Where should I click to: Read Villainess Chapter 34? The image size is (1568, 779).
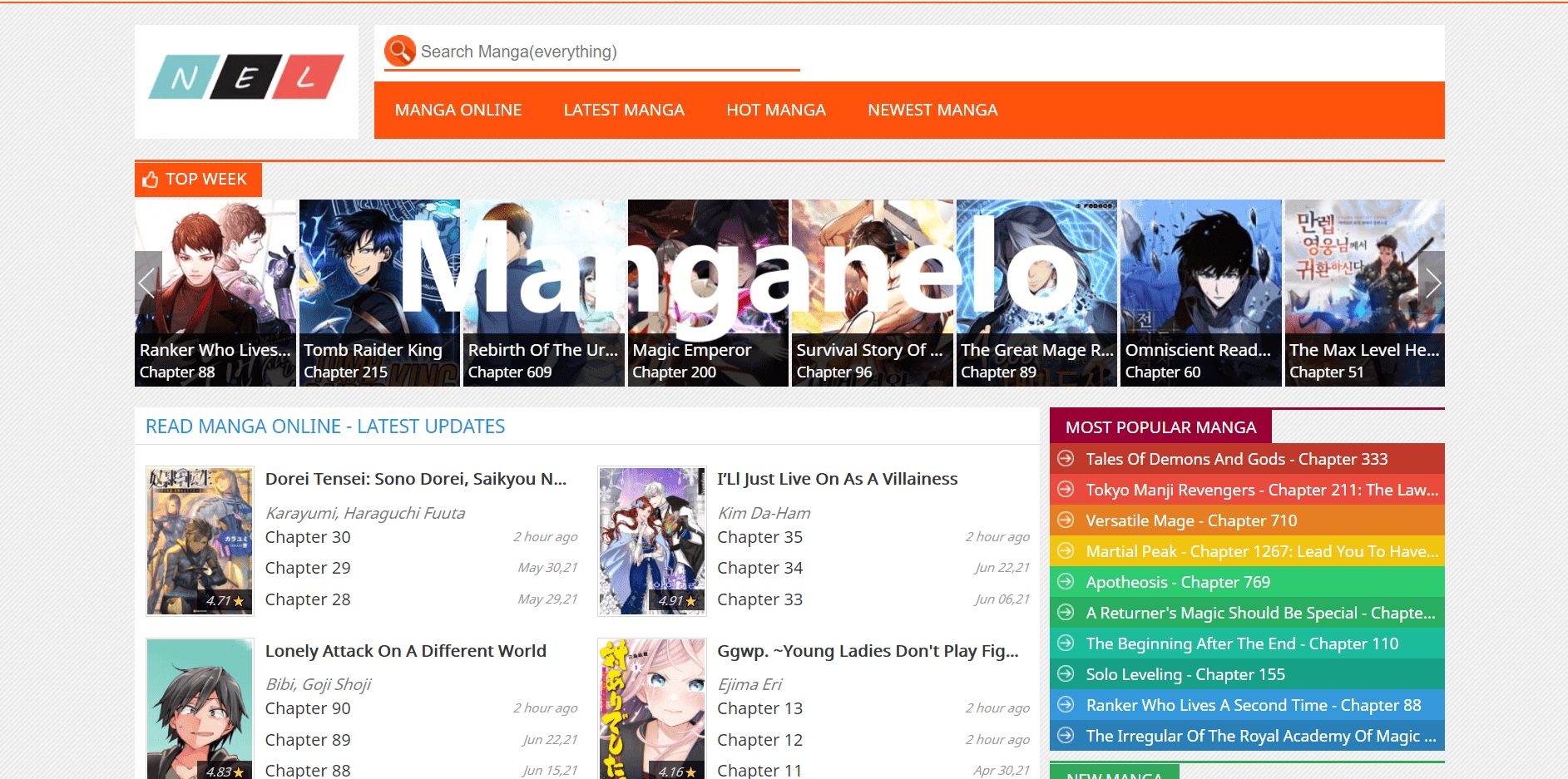click(x=760, y=568)
